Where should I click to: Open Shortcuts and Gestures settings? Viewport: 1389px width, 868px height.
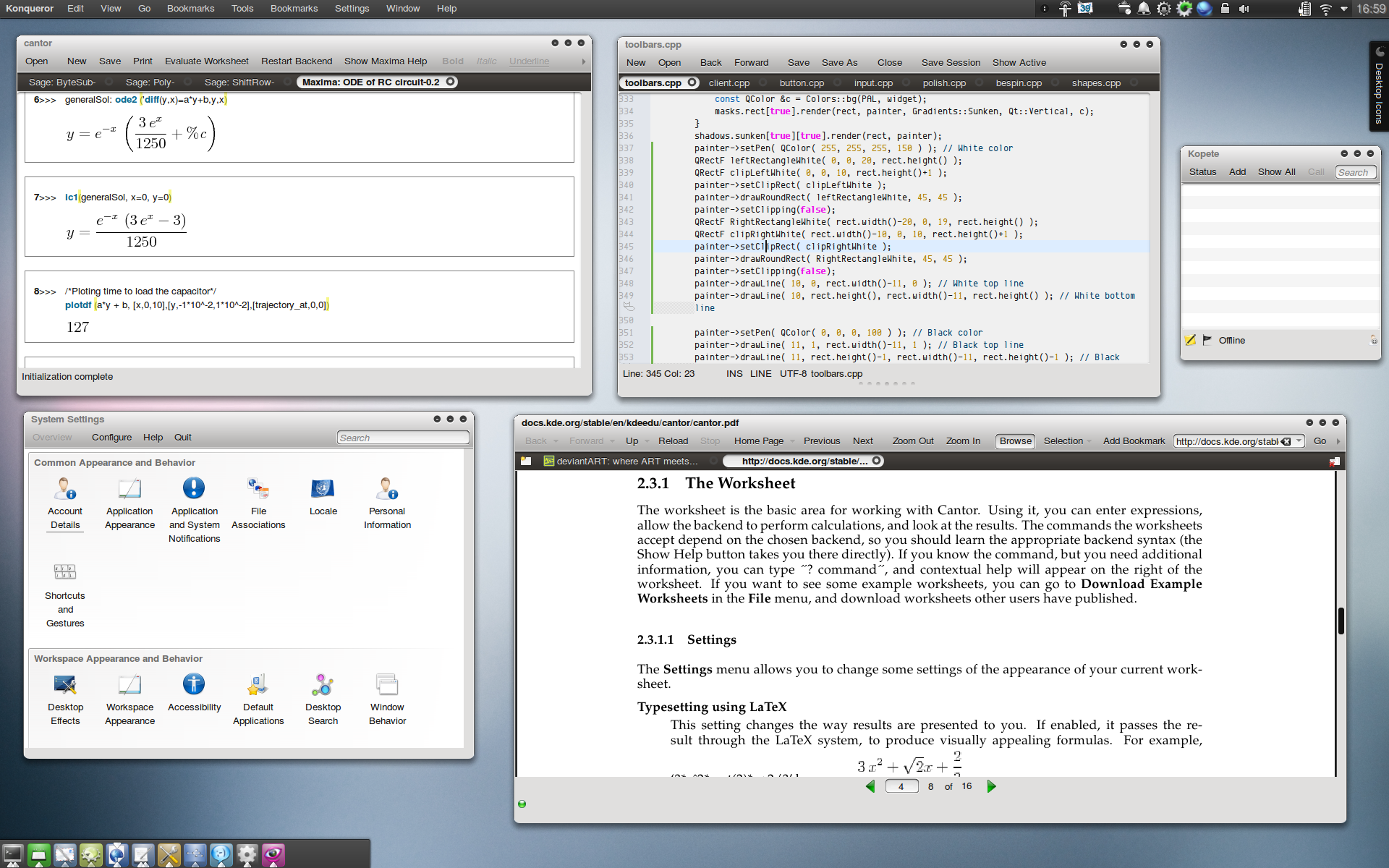pyautogui.click(x=65, y=595)
